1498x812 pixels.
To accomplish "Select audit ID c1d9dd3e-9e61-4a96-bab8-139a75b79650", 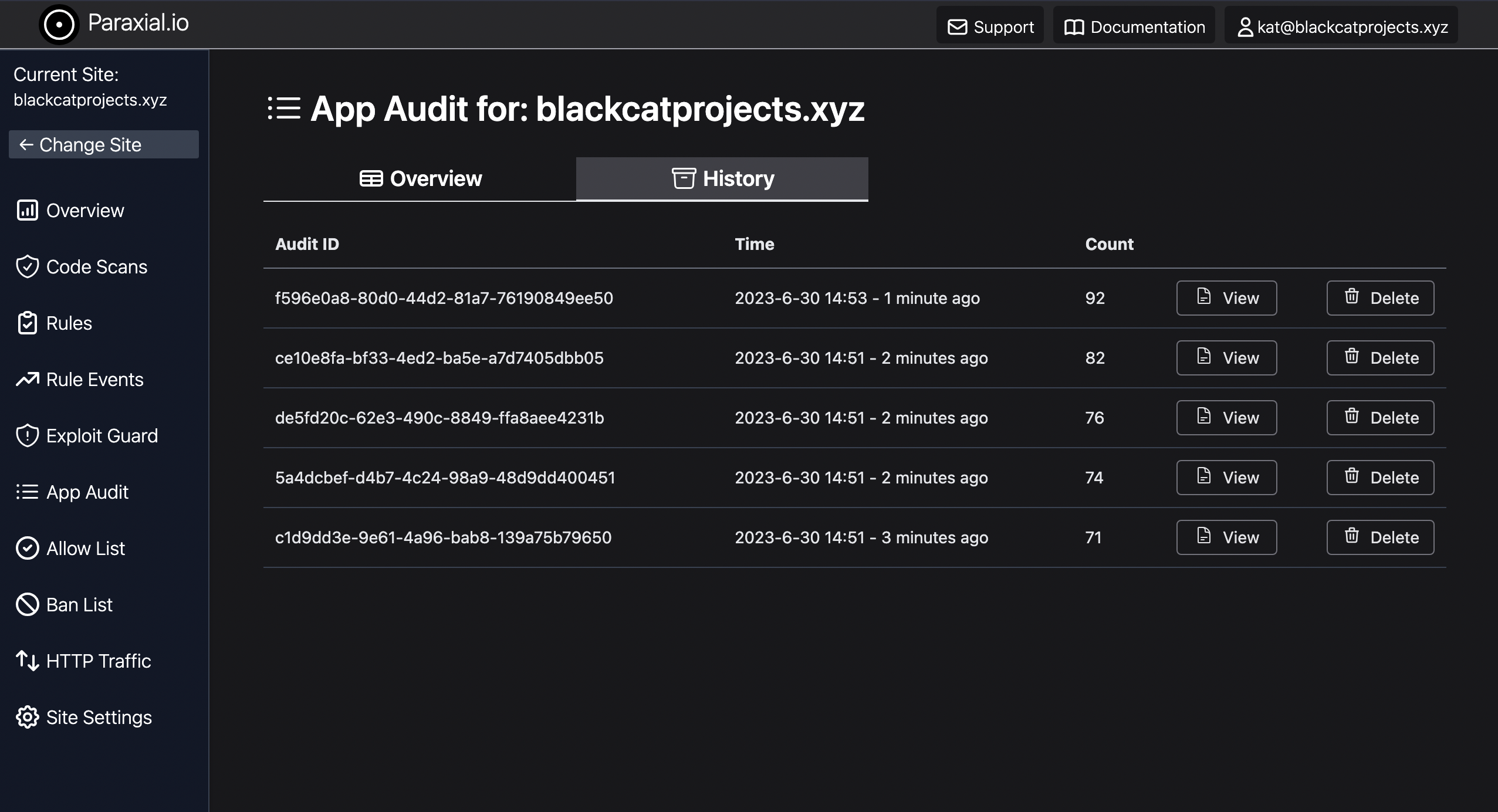I will 444,537.
